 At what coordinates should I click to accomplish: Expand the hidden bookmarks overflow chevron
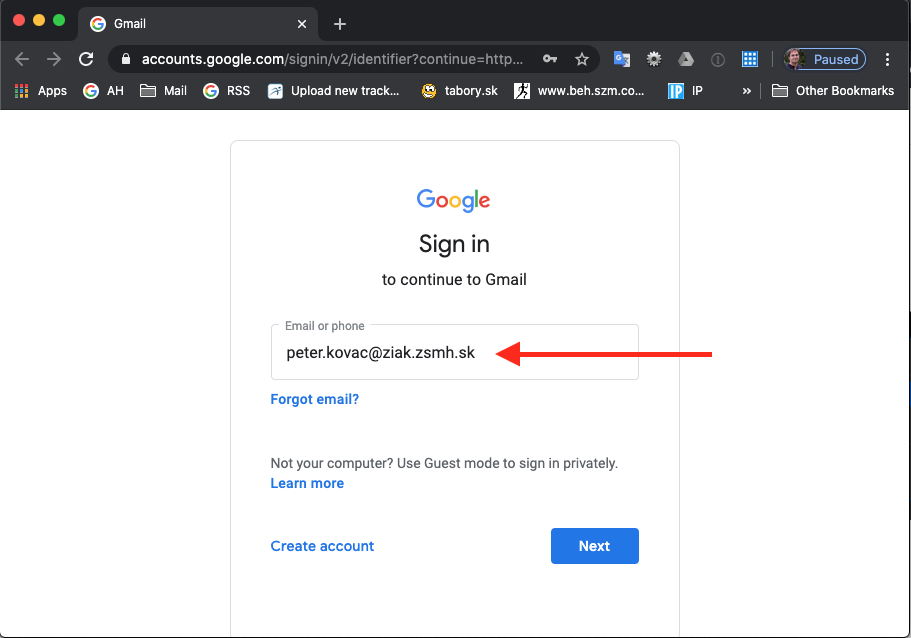point(746,91)
